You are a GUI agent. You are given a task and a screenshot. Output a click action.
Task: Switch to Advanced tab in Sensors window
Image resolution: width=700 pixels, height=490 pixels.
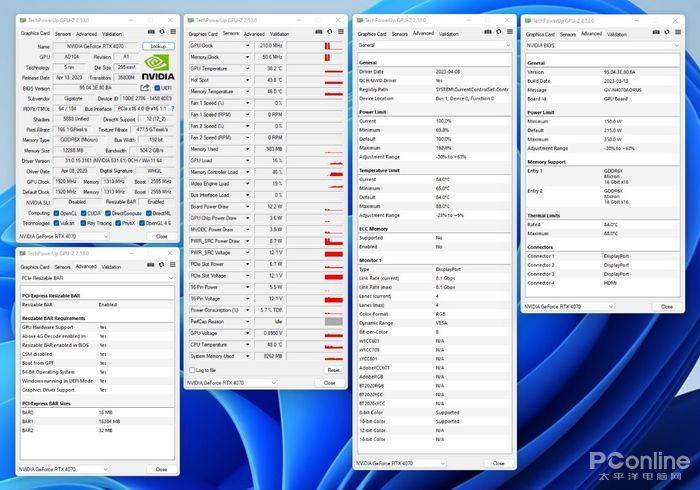coord(254,34)
